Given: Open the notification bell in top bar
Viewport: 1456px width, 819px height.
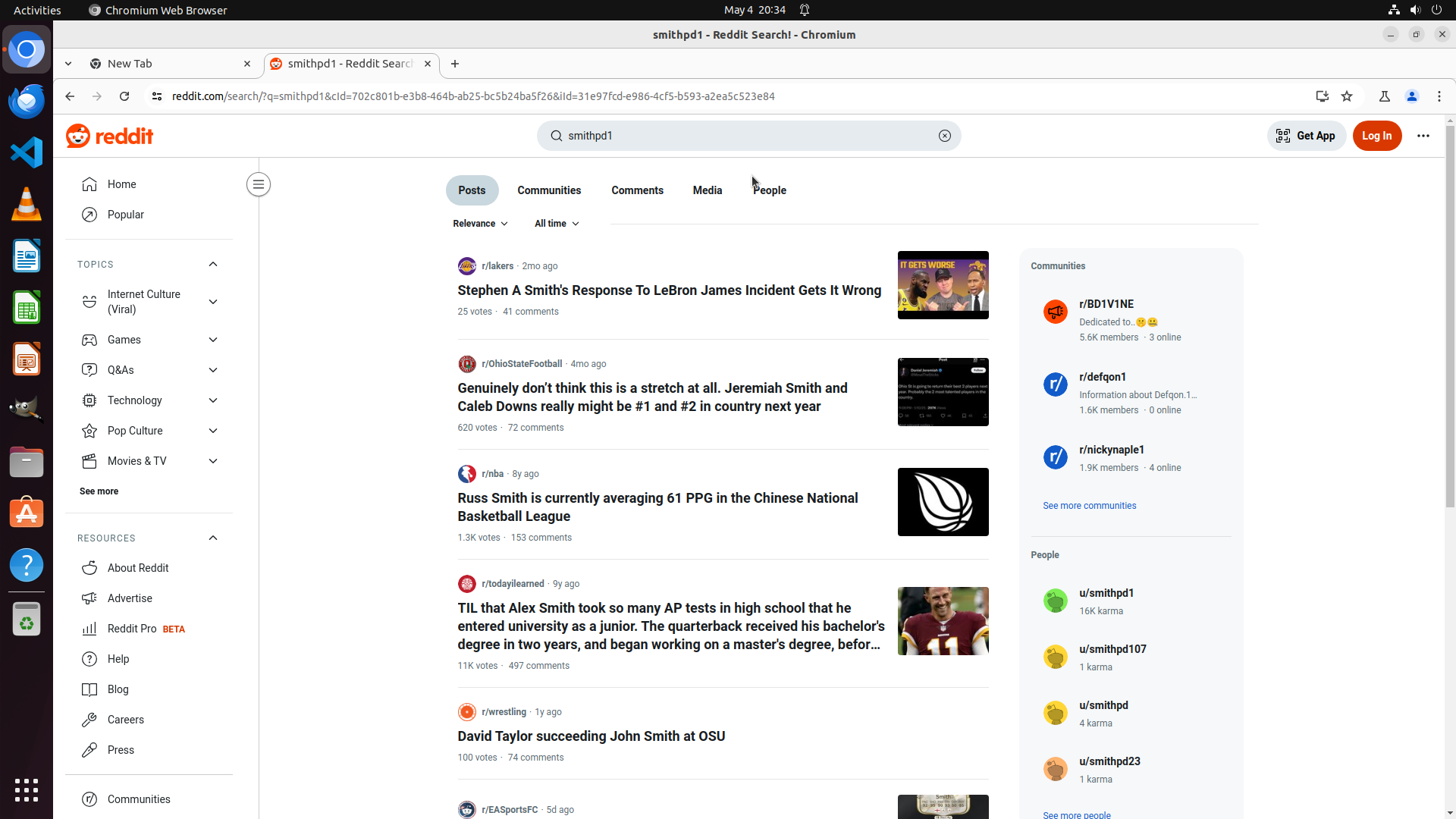Looking at the screenshot, I should (805, 10).
